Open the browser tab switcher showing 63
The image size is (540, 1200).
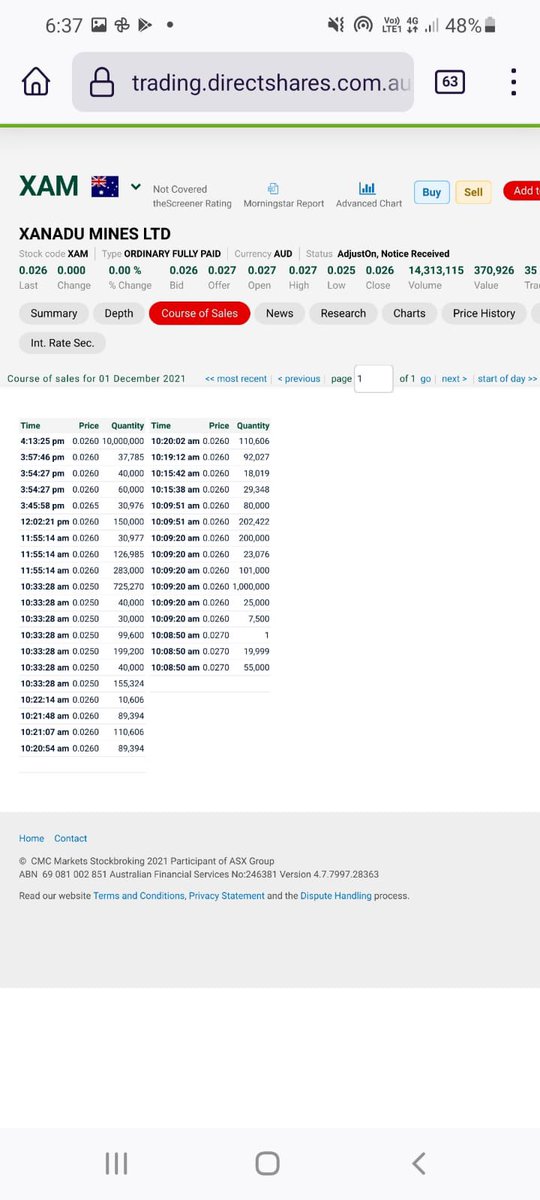450,82
